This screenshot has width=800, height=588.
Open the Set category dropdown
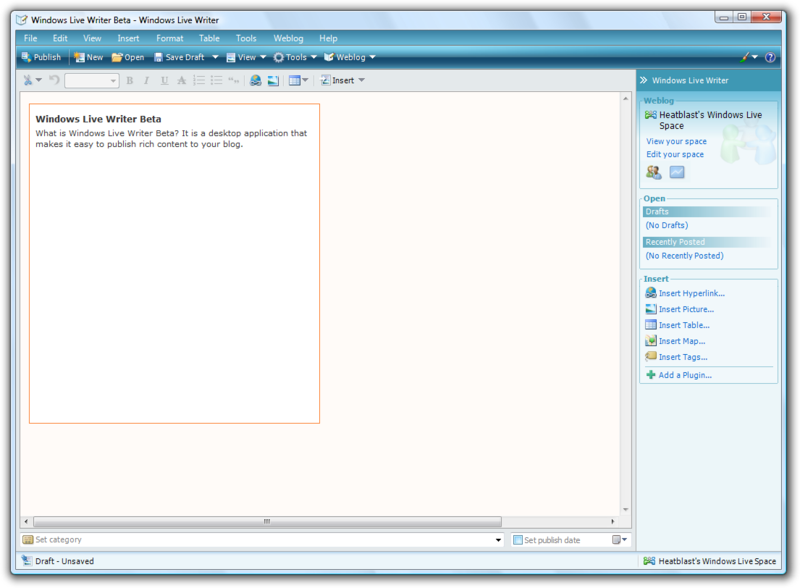coord(498,540)
